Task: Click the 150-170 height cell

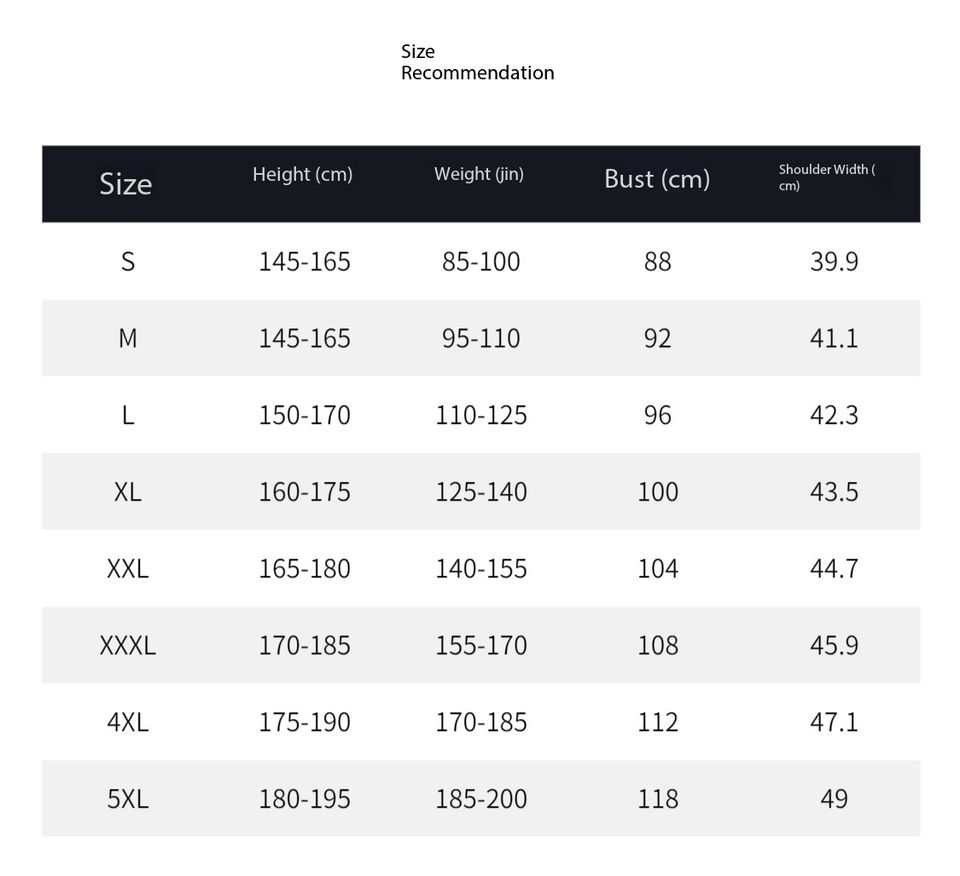Action: click(305, 415)
